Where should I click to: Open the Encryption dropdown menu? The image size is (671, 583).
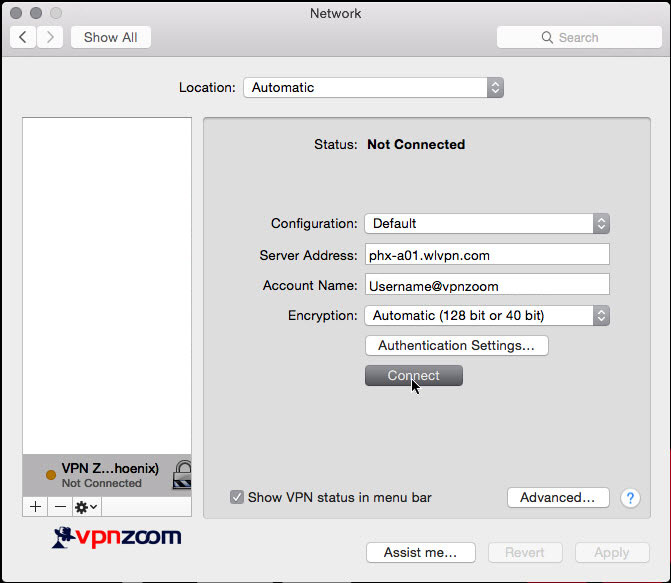click(x=487, y=315)
